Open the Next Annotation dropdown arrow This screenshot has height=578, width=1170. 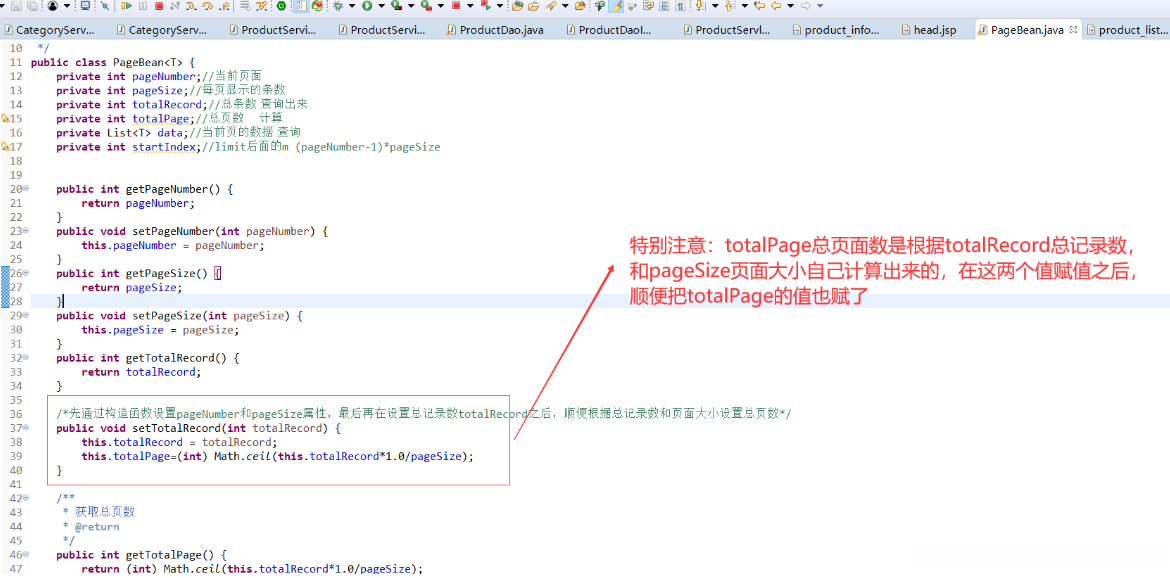[x=715, y=6]
